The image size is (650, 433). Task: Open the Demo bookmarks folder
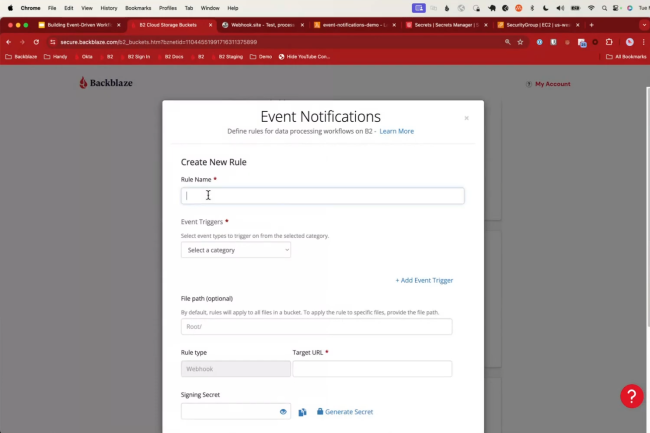pyautogui.click(x=260, y=57)
